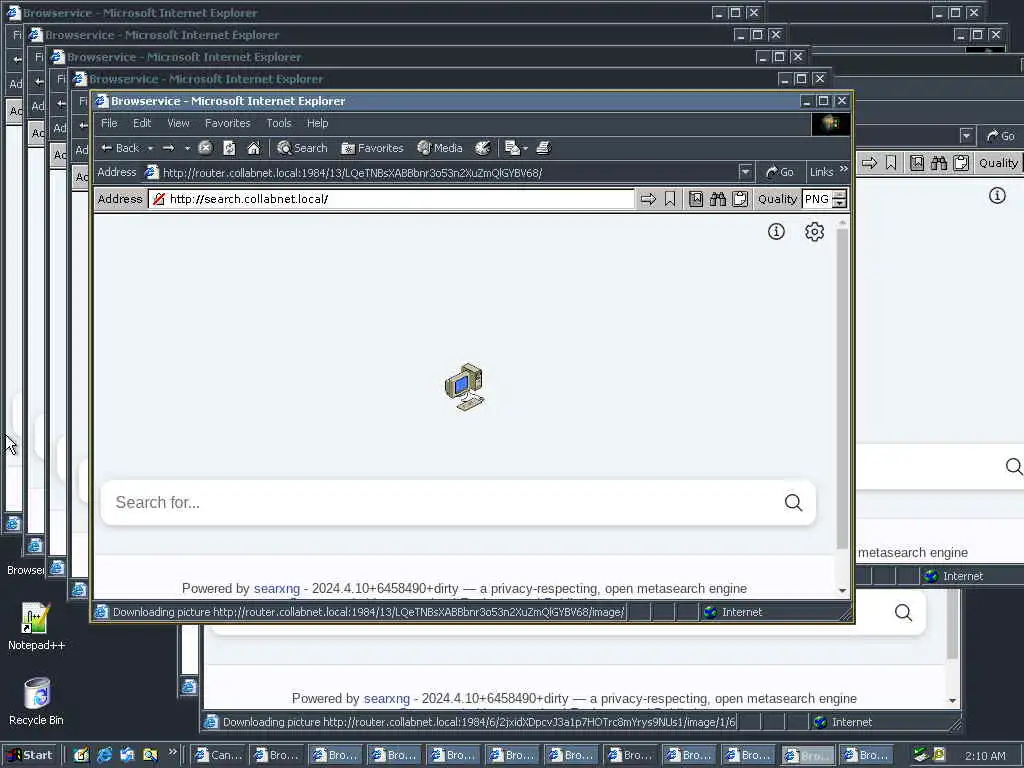The width and height of the screenshot is (1024, 768).
Task: Click the Forward arrow in IE toolbar
Action: click(168, 148)
